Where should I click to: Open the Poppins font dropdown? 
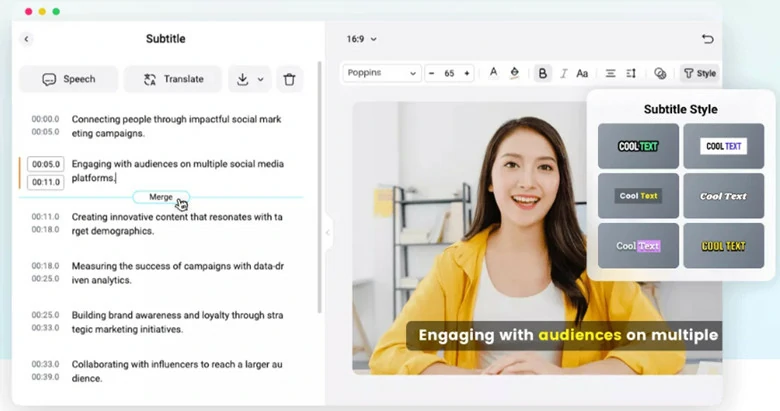[382, 73]
